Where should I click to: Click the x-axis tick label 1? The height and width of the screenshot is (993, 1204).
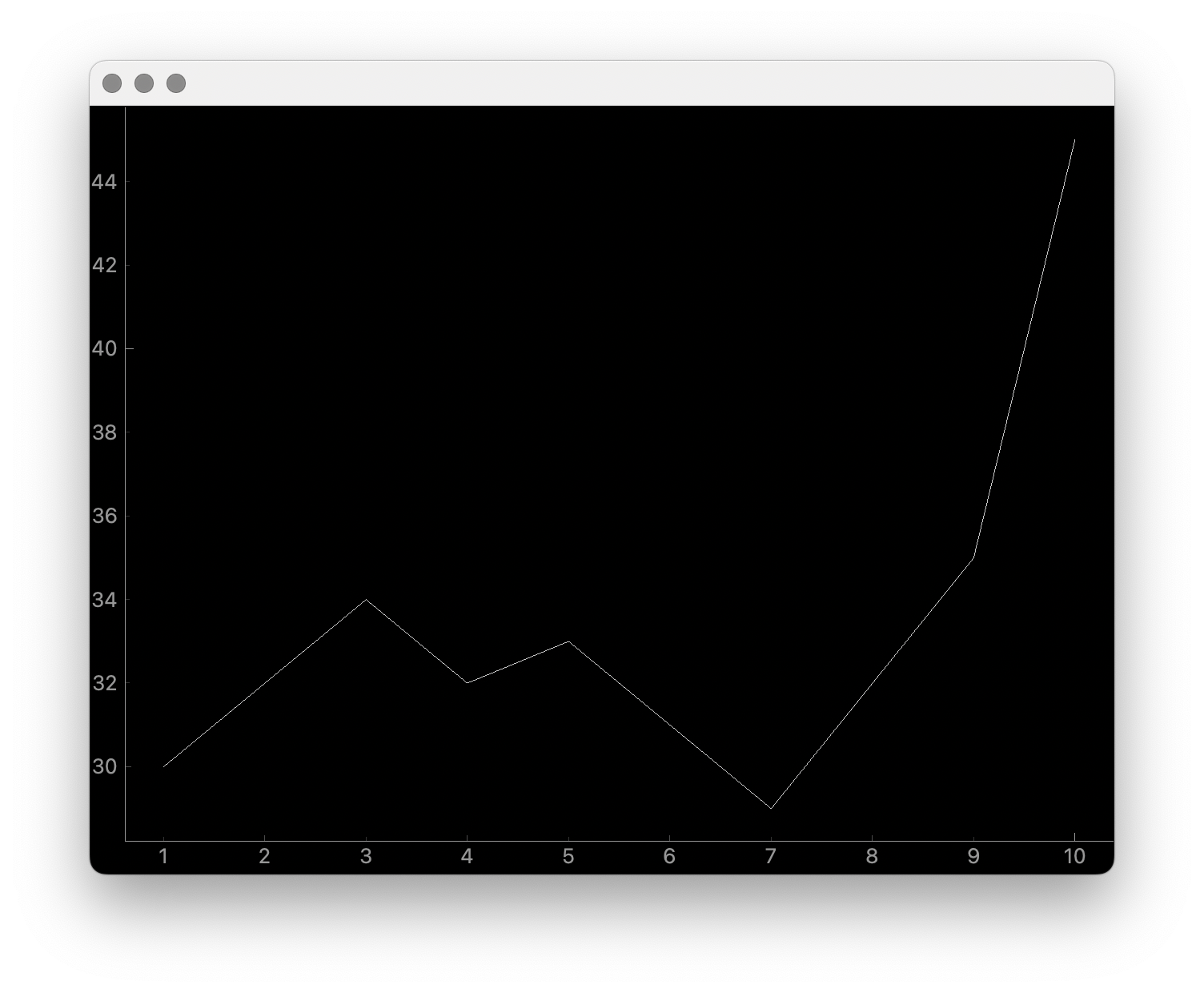[163, 857]
